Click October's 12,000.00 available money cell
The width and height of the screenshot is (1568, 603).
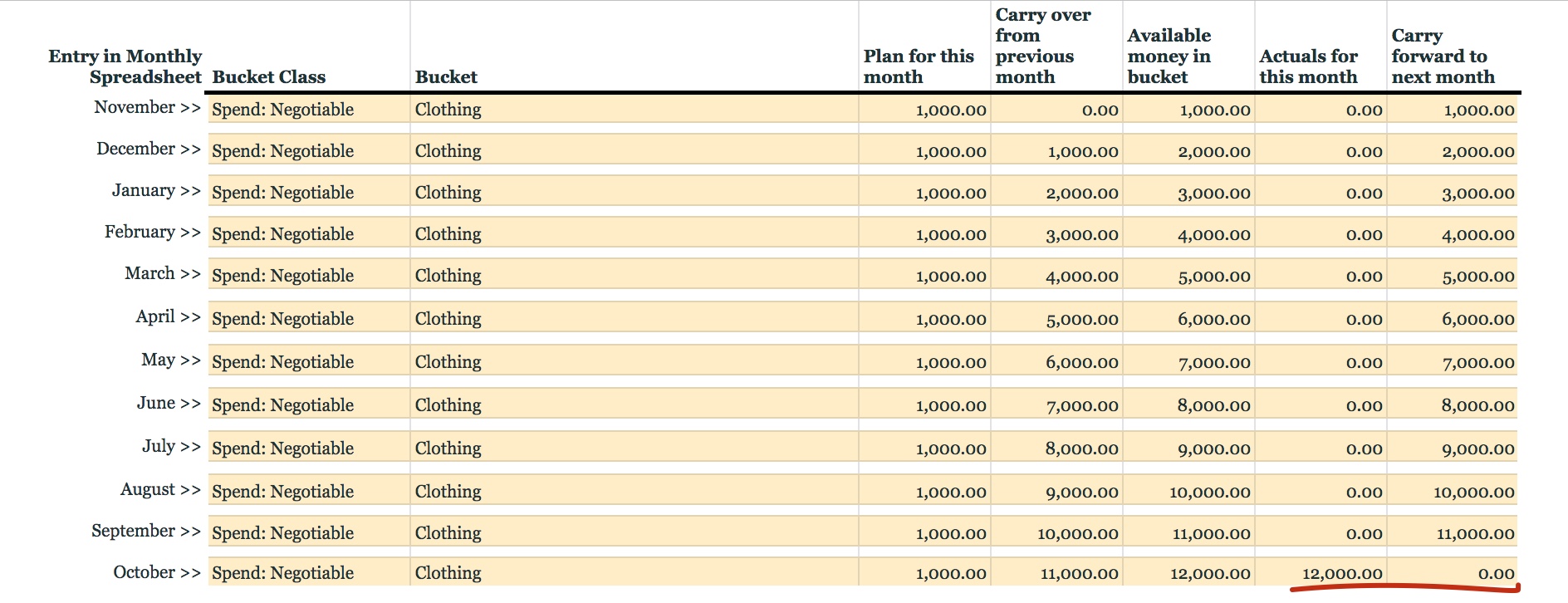click(x=1189, y=573)
